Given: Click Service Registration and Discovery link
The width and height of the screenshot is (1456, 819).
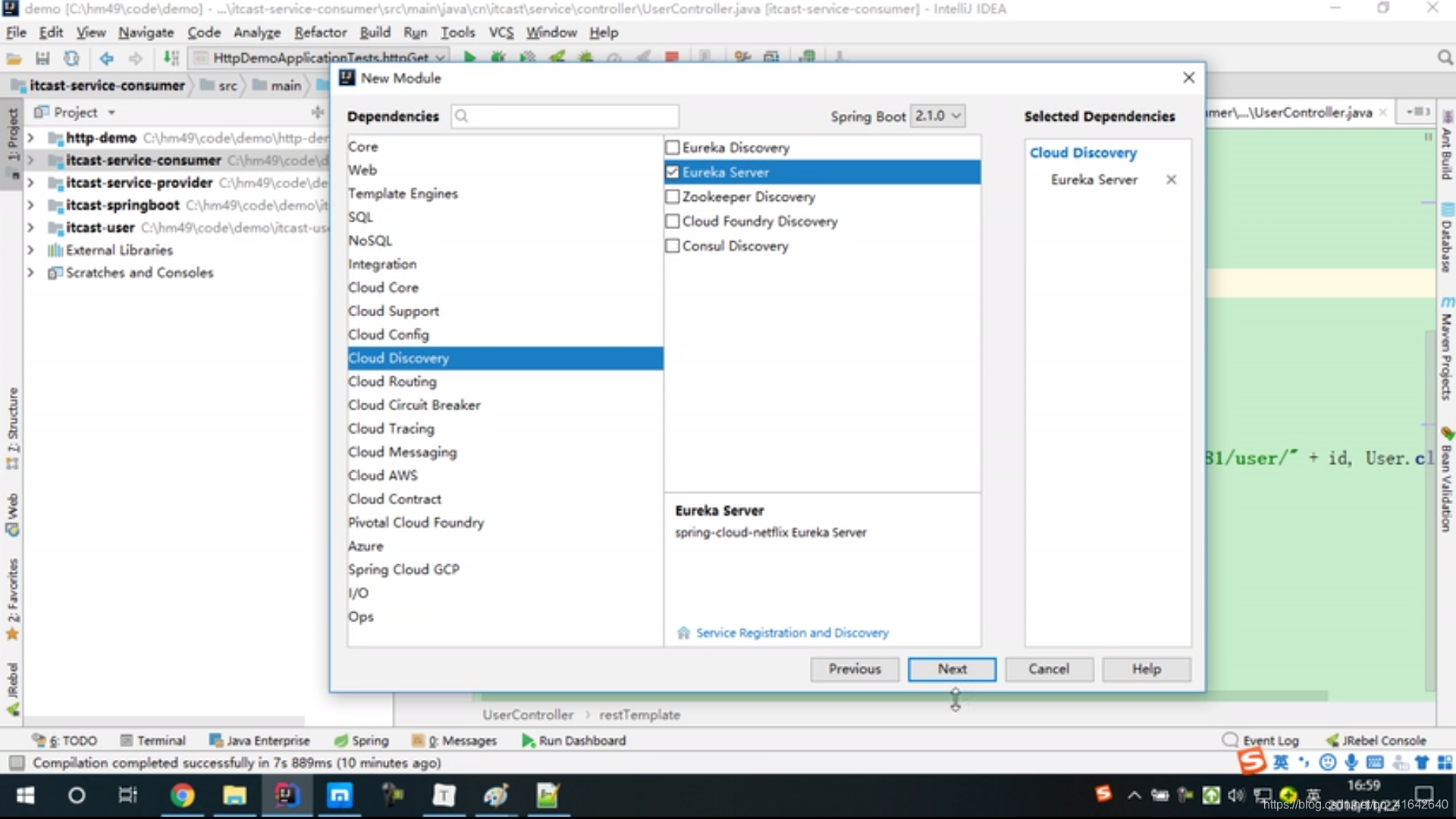Looking at the screenshot, I should point(791,632).
